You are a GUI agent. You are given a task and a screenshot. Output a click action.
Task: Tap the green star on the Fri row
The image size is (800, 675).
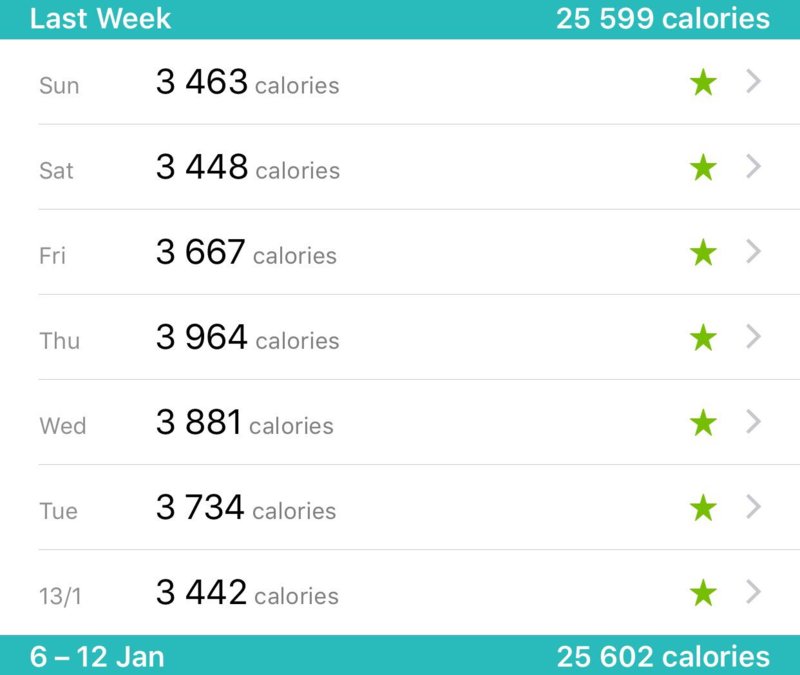pyautogui.click(x=703, y=253)
